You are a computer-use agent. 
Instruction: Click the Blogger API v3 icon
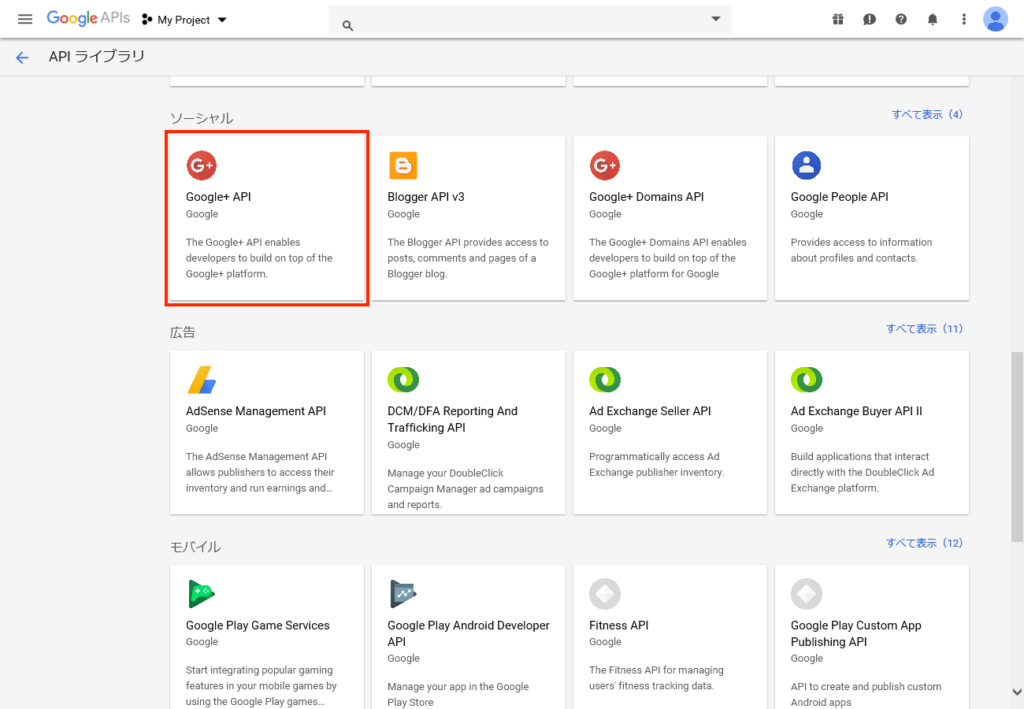403,165
